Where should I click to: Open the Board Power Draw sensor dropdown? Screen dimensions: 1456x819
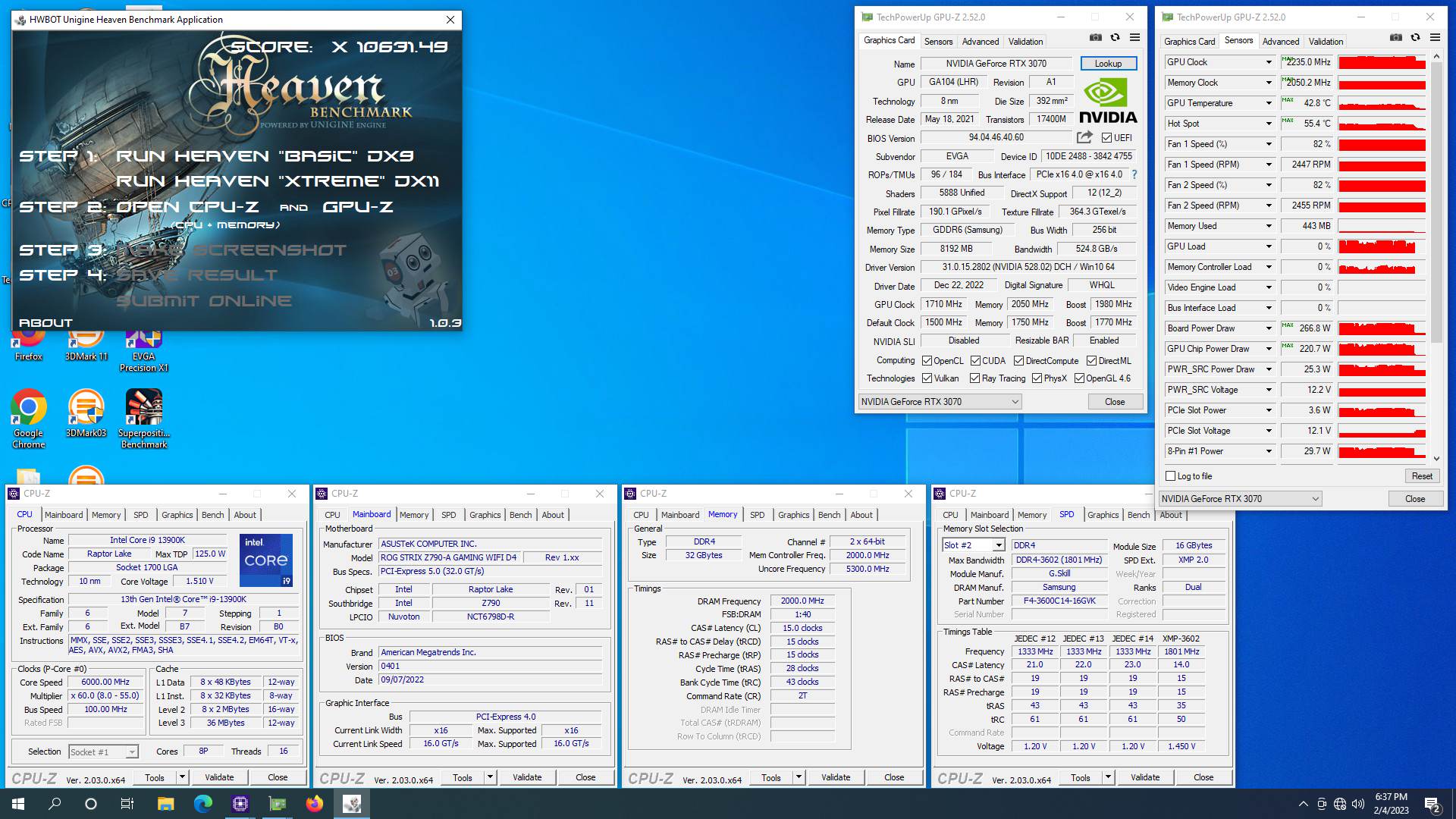point(1268,328)
